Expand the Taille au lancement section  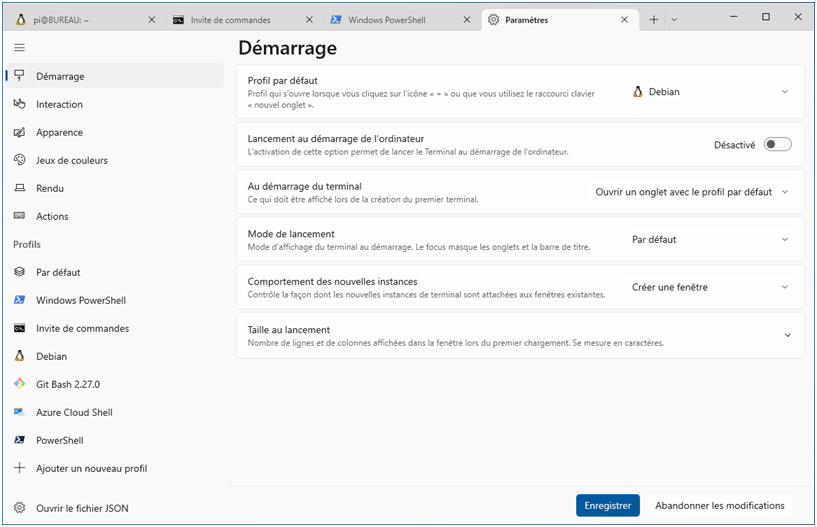(x=787, y=335)
